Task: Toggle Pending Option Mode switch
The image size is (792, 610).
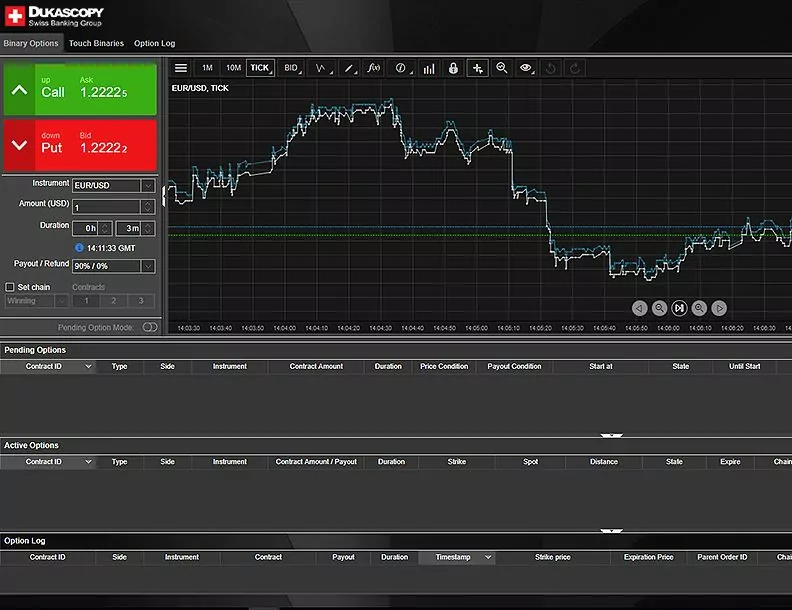Action: [150, 327]
